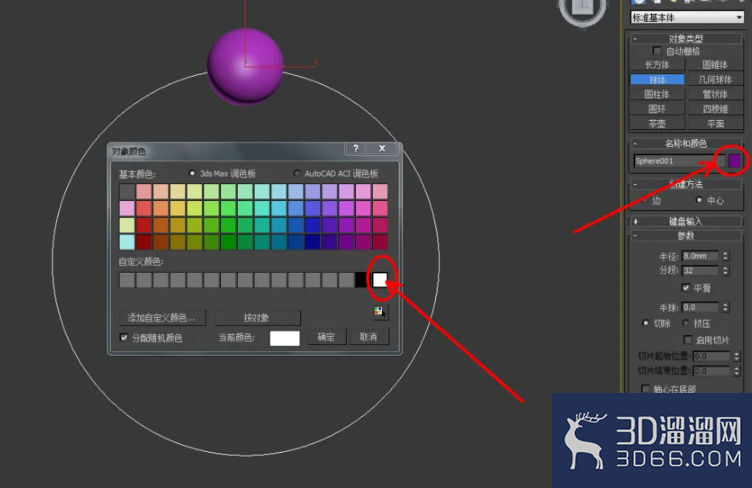The width and height of the screenshot is (752, 488).
Task: Choose the 圆环 object type
Action: [x=657, y=109]
